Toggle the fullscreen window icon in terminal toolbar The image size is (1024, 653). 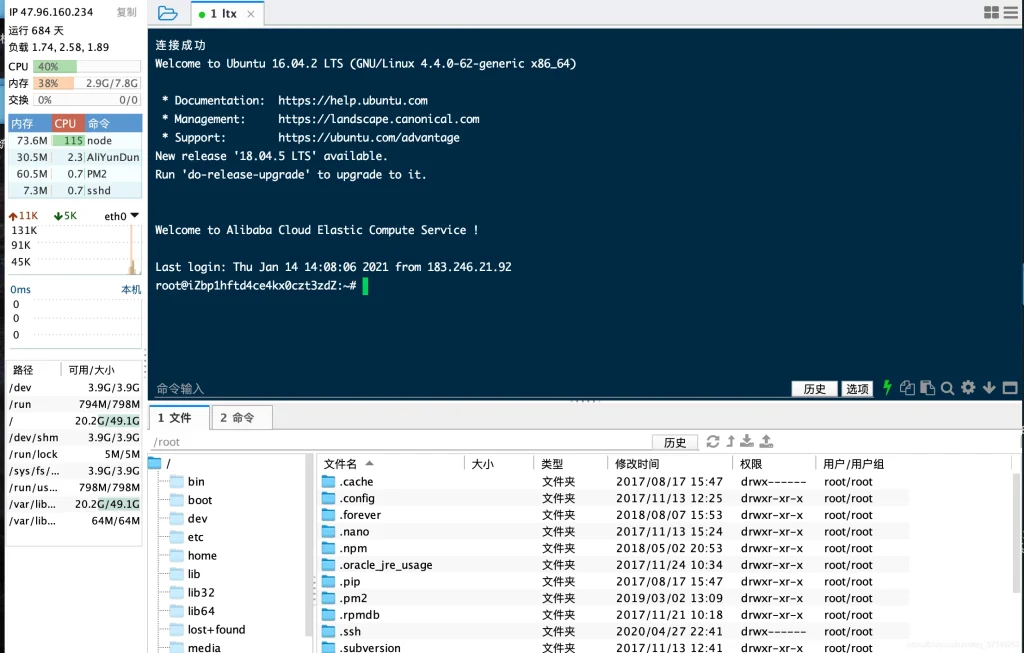point(1010,388)
